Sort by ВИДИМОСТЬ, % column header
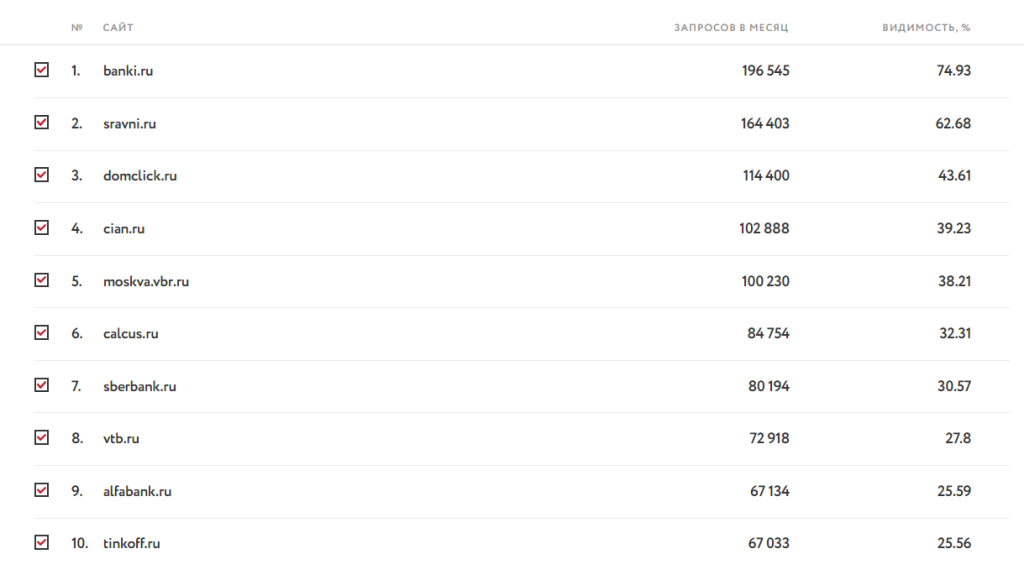 (x=926, y=27)
